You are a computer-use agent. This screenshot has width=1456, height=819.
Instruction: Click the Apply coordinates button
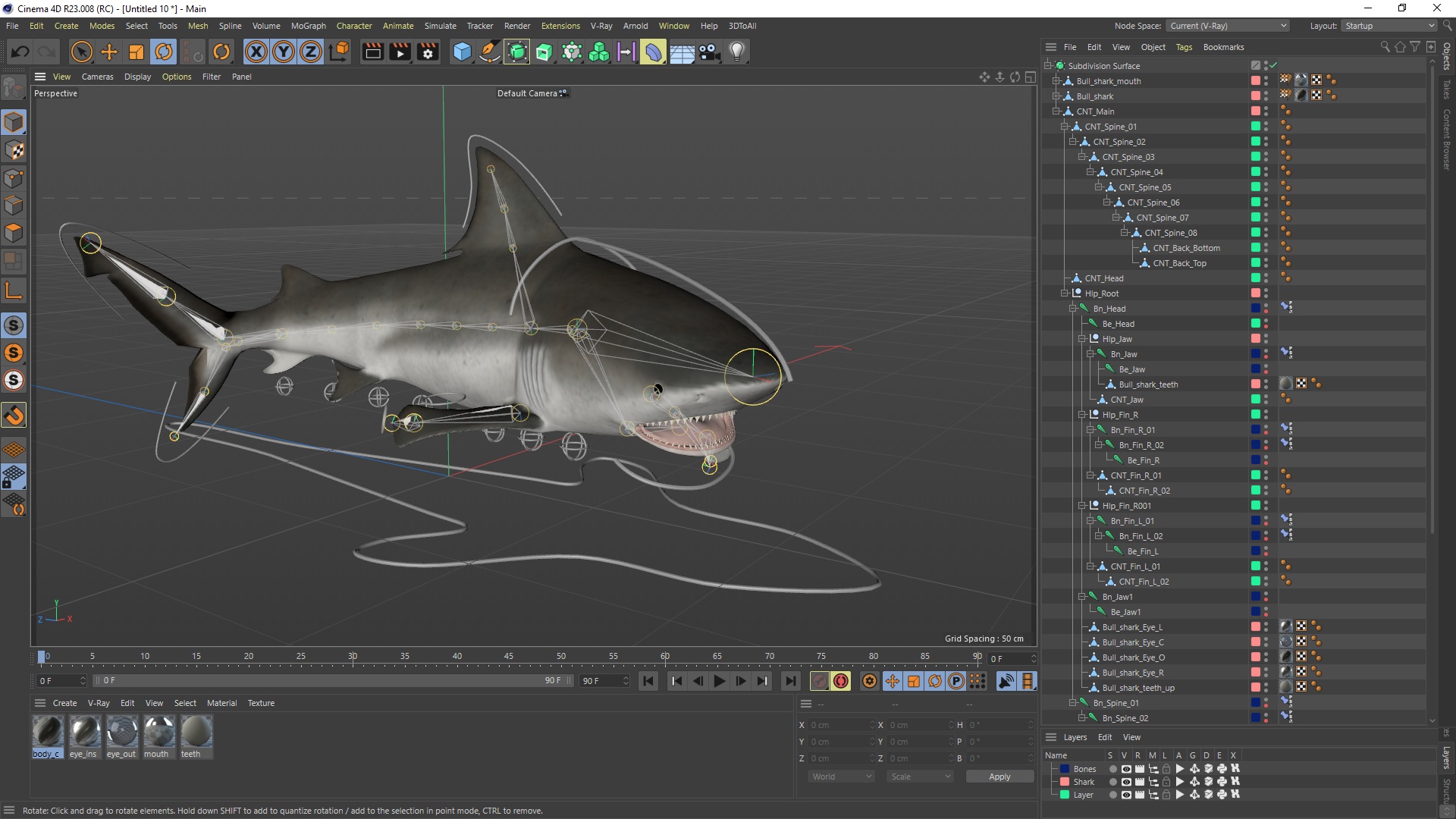point(999,777)
